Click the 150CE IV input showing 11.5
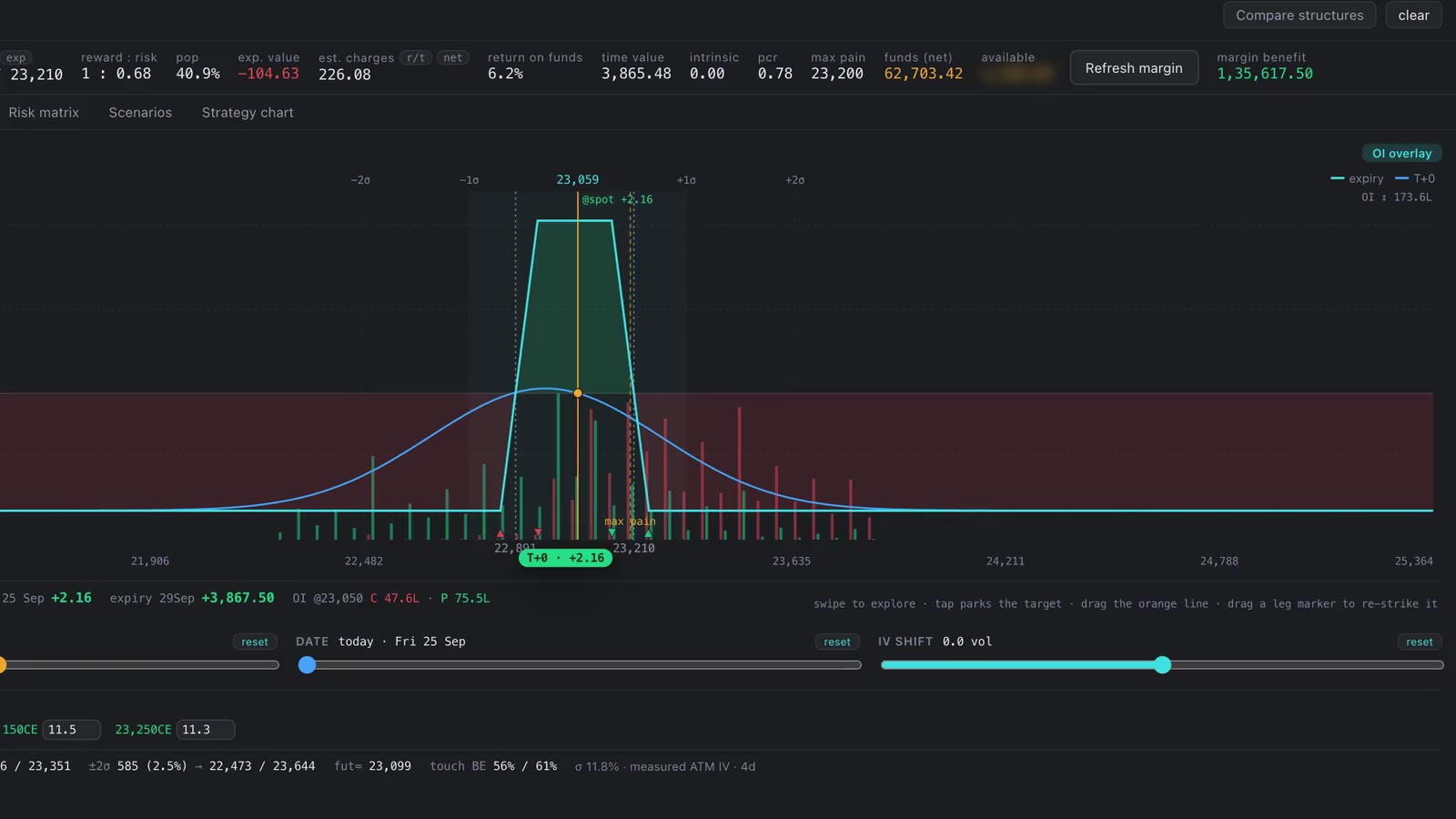Viewport: 1456px width, 819px height. tap(71, 730)
